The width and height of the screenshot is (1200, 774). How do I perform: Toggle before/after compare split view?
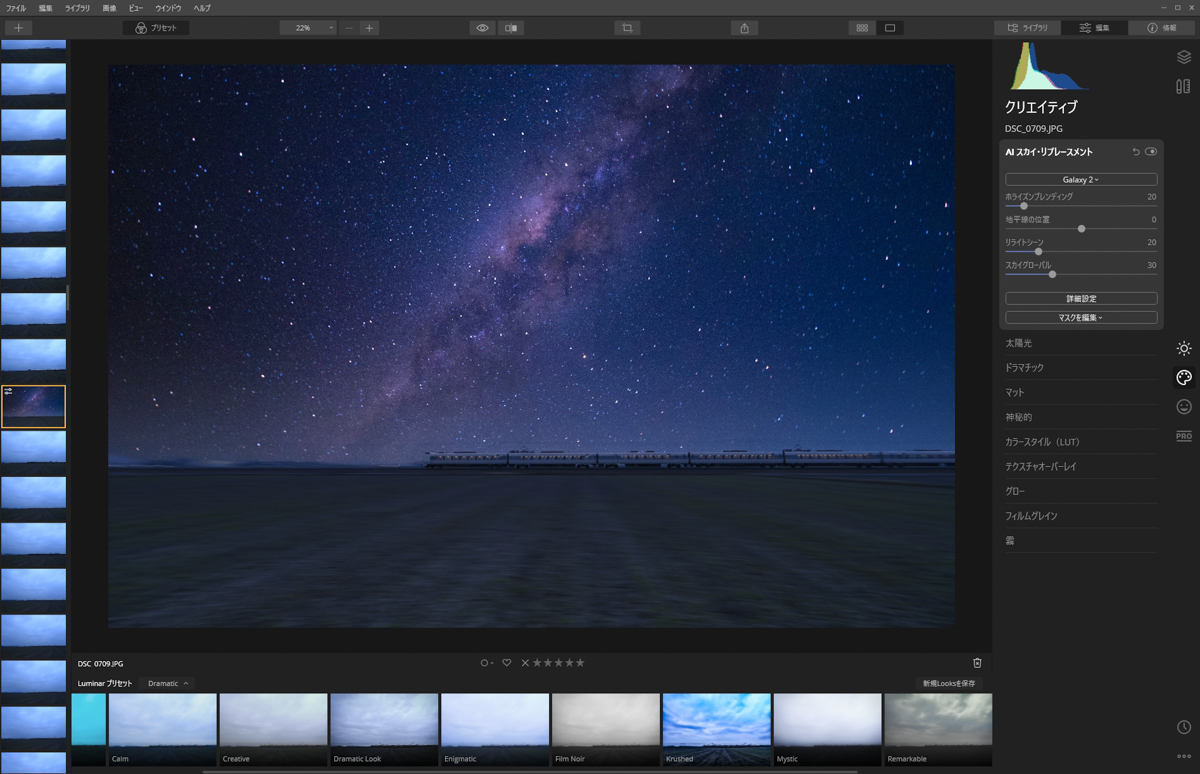(511, 28)
